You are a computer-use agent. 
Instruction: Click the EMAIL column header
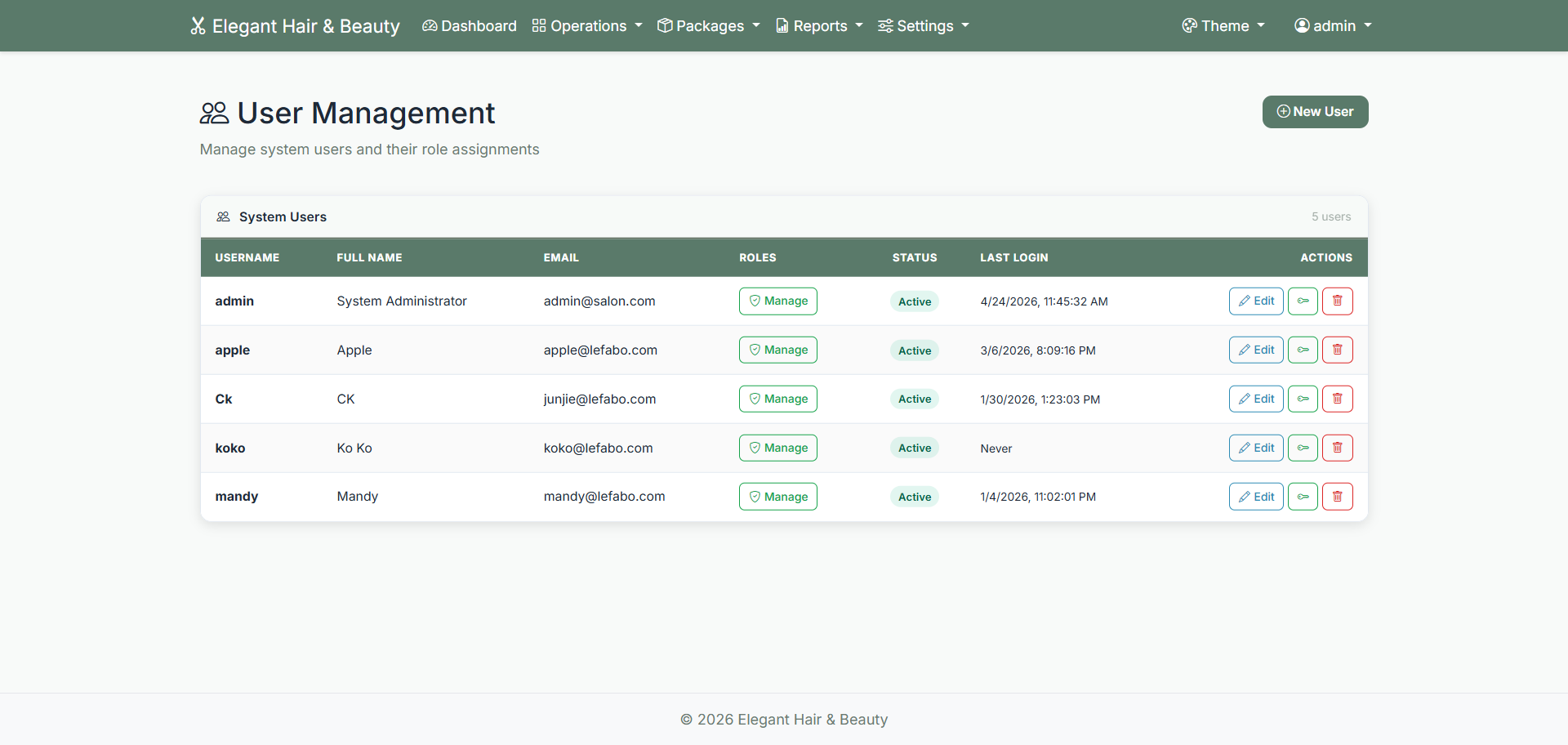click(x=561, y=257)
